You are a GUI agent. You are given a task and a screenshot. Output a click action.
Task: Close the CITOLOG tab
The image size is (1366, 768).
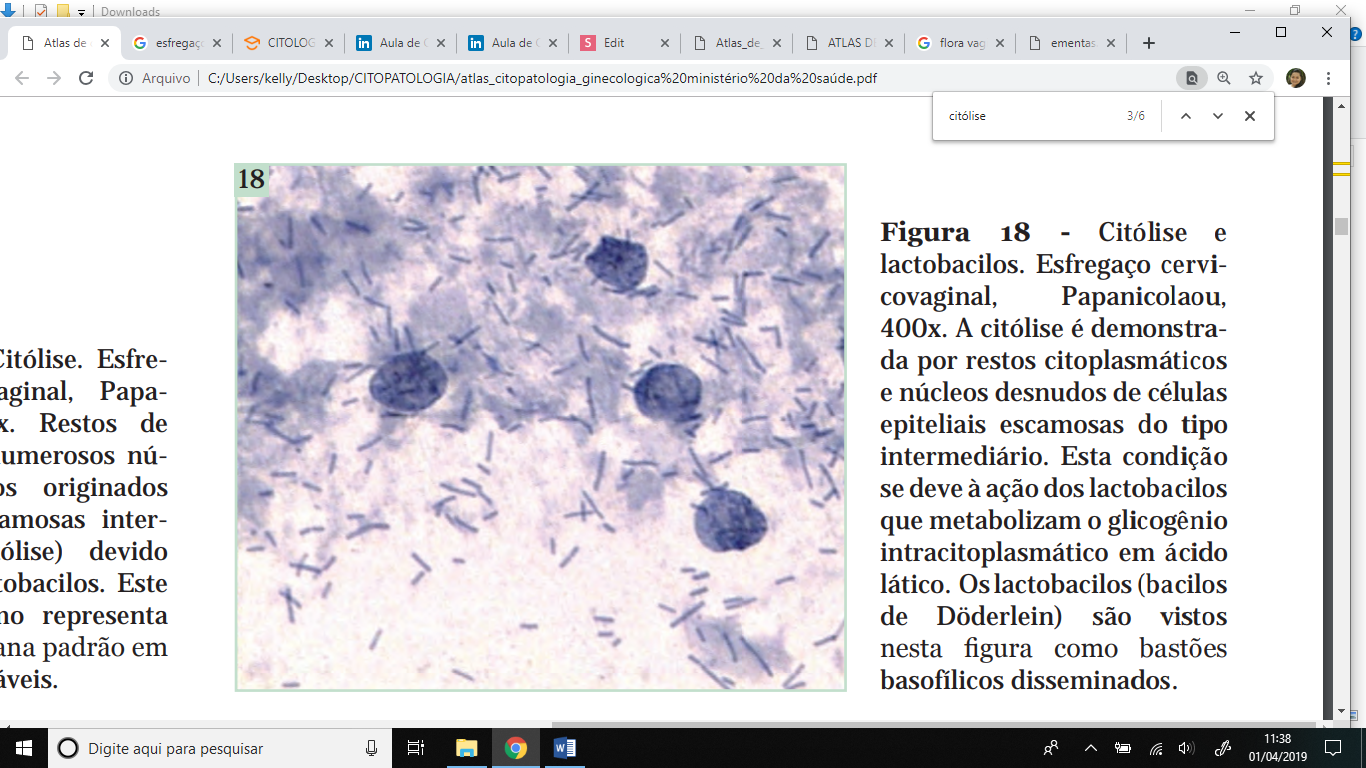click(329, 43)
